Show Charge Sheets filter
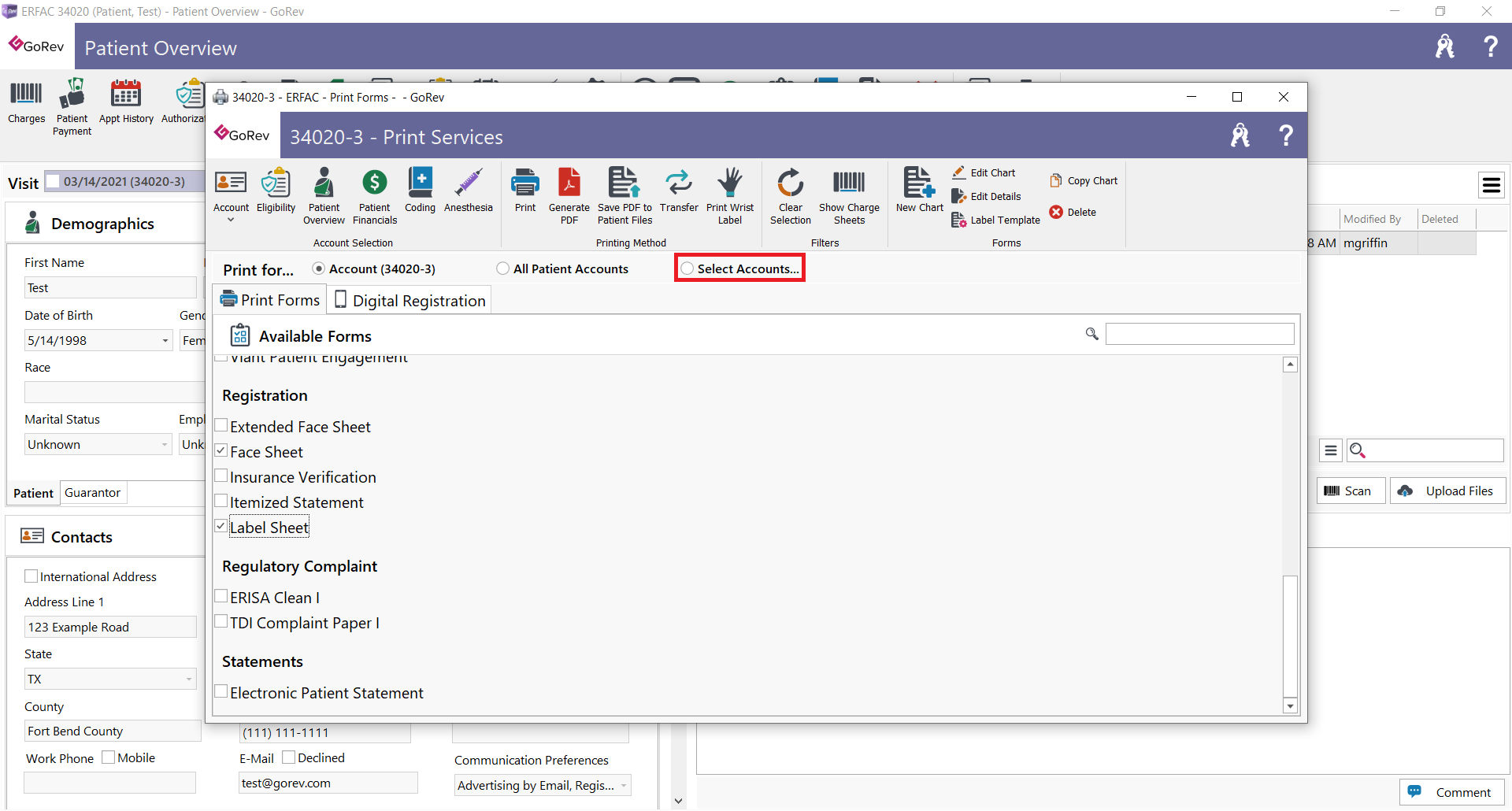Screen dimensions: 1512x811 coord(849,196)
